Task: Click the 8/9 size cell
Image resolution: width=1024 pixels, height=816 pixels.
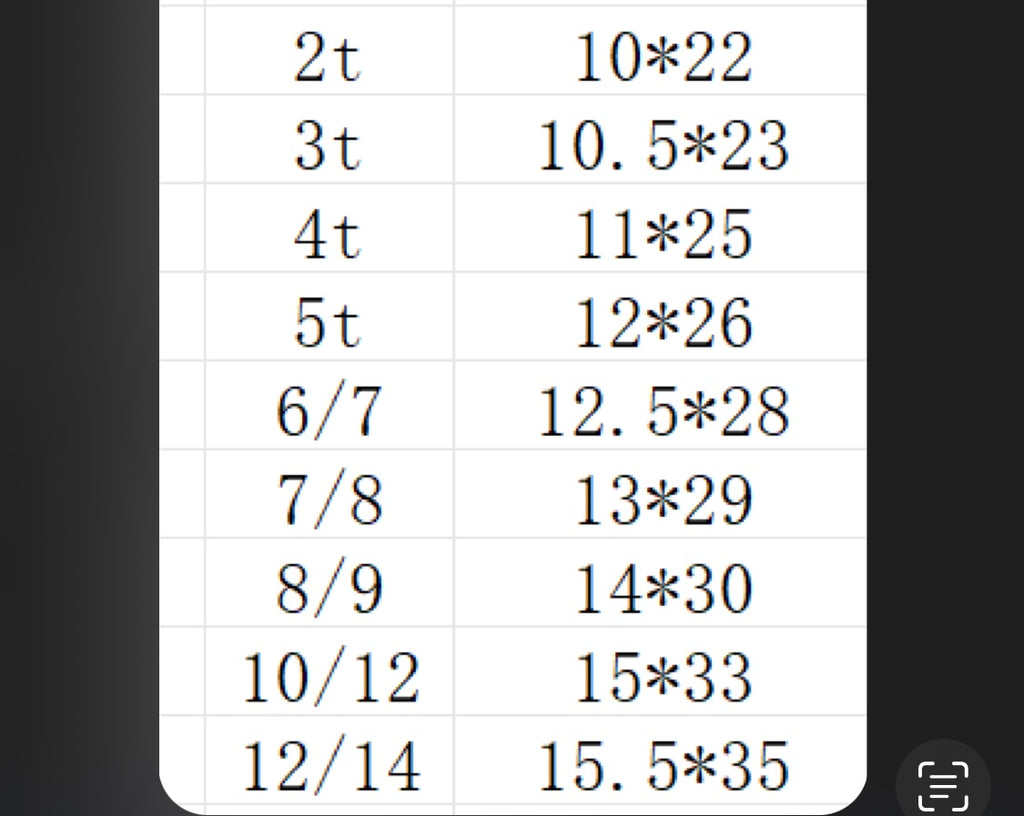Action: [329, 583]
